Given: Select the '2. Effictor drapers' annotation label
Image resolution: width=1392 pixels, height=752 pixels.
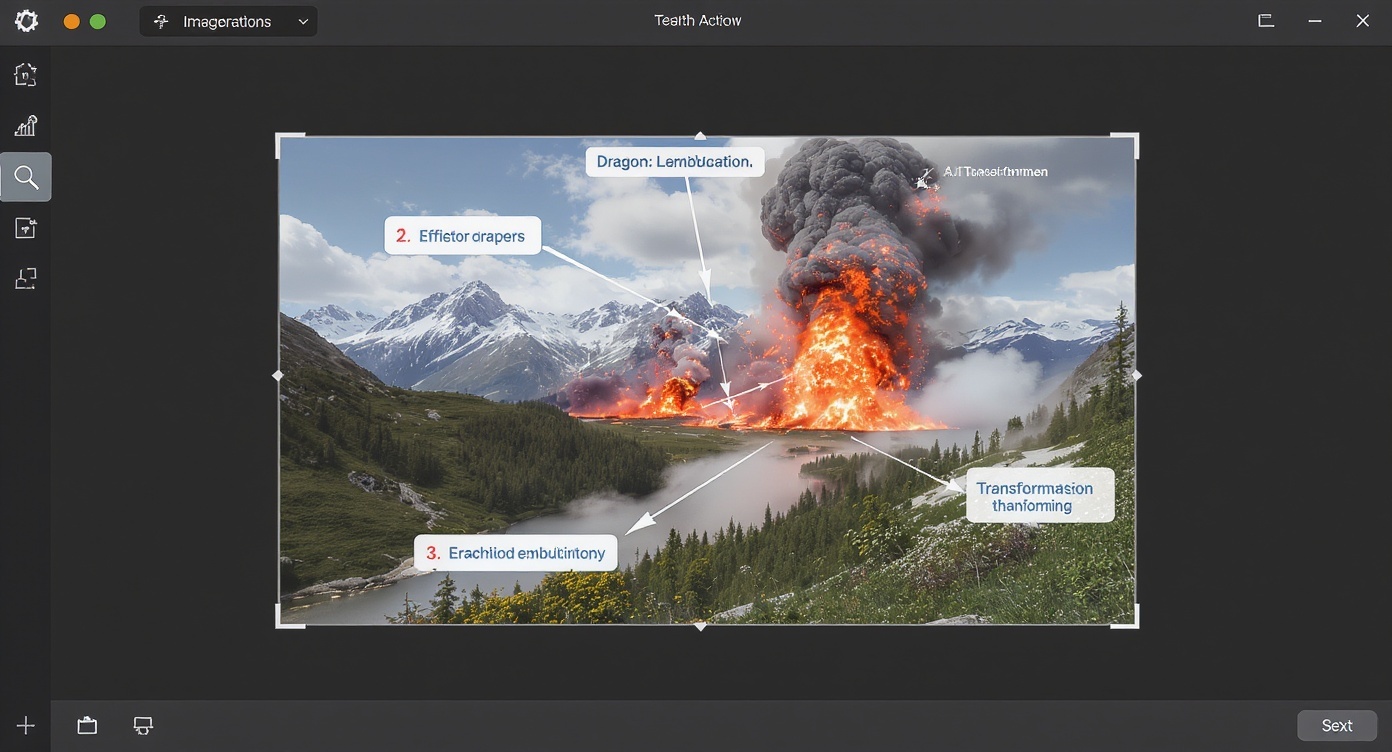Looking at the screenshot, I should click(x=462, y=236).
